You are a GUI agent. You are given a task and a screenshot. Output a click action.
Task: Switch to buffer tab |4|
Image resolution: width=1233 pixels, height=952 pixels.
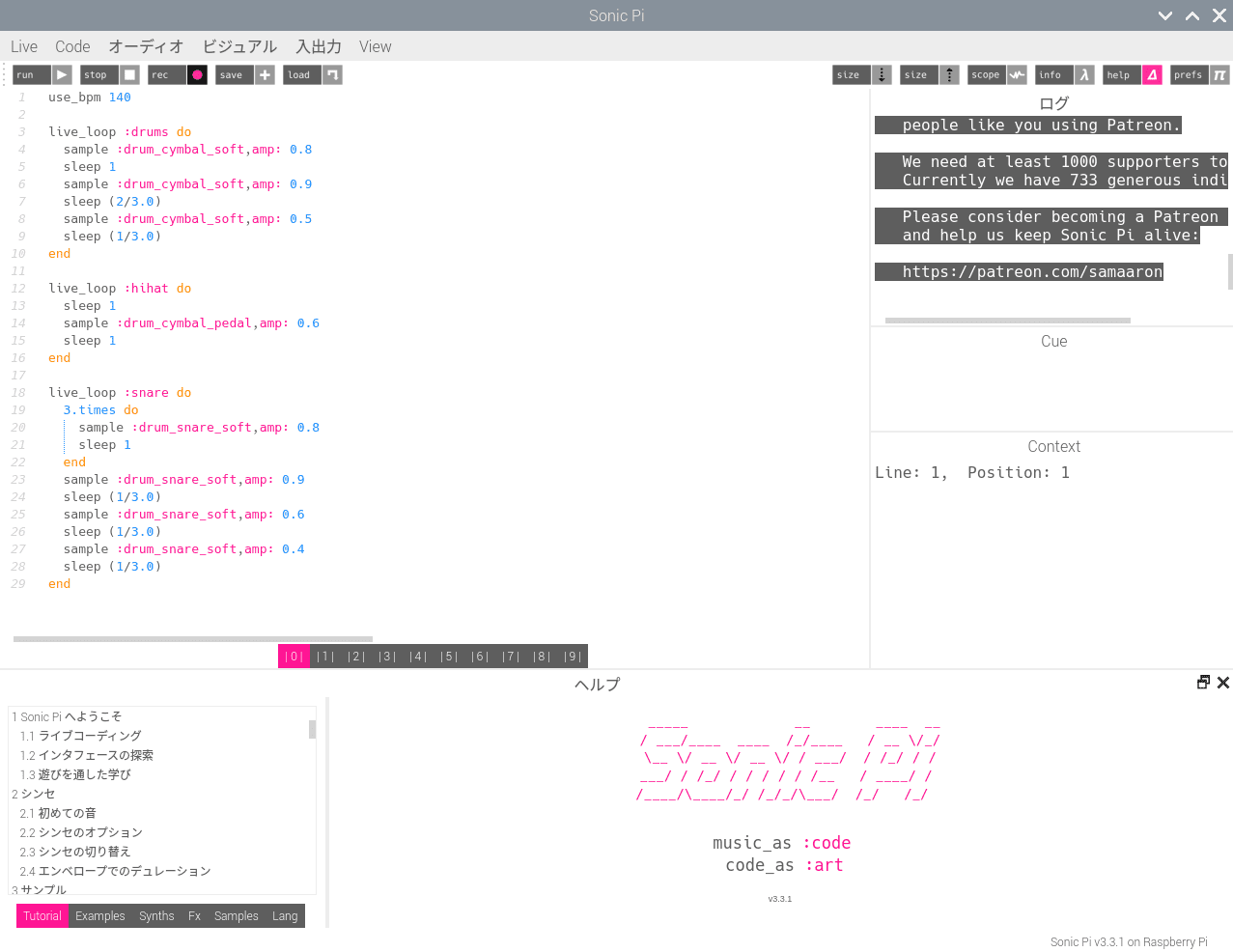[418, 657]
